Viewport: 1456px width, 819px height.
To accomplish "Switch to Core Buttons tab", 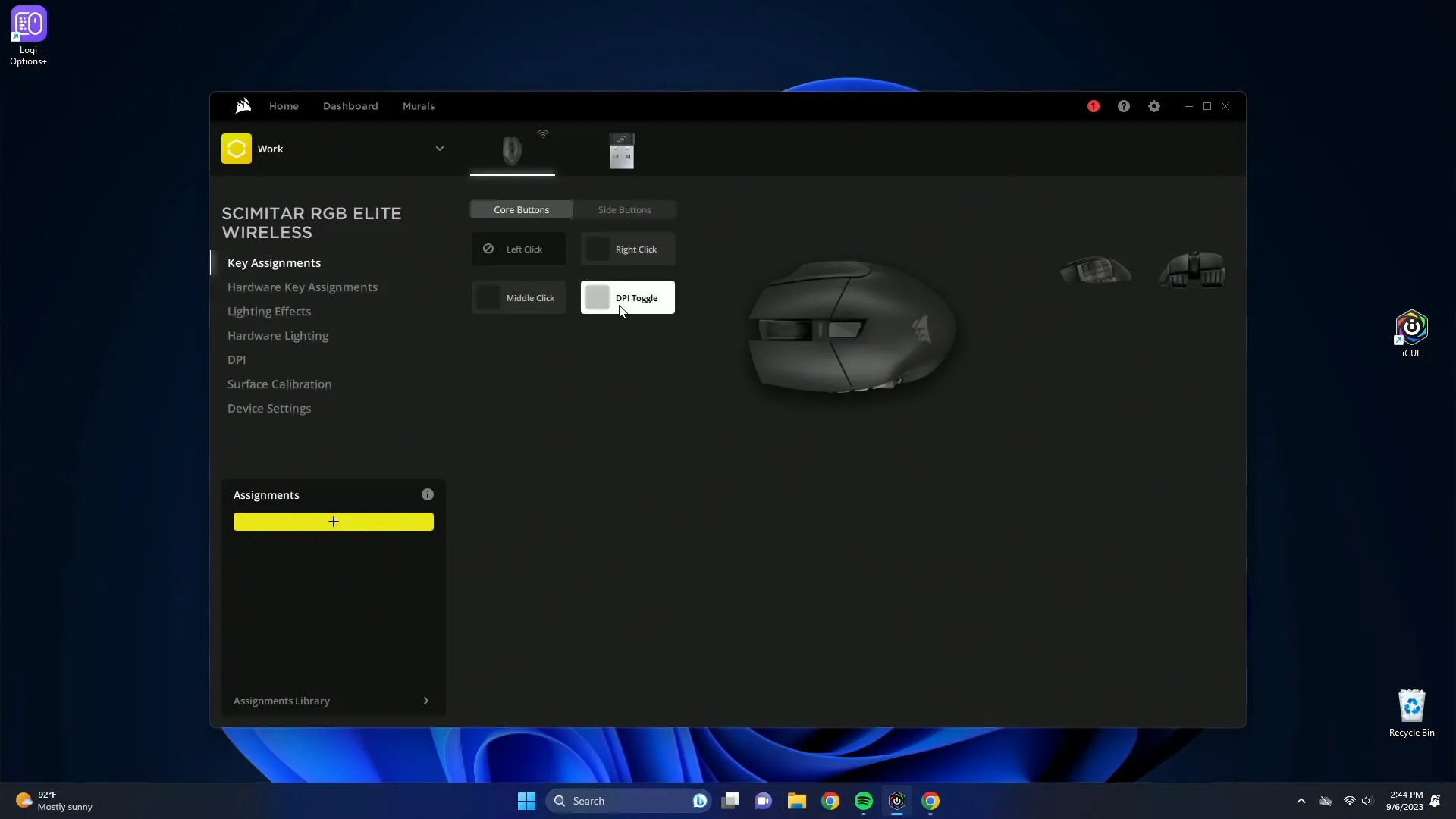I will 521,209.
